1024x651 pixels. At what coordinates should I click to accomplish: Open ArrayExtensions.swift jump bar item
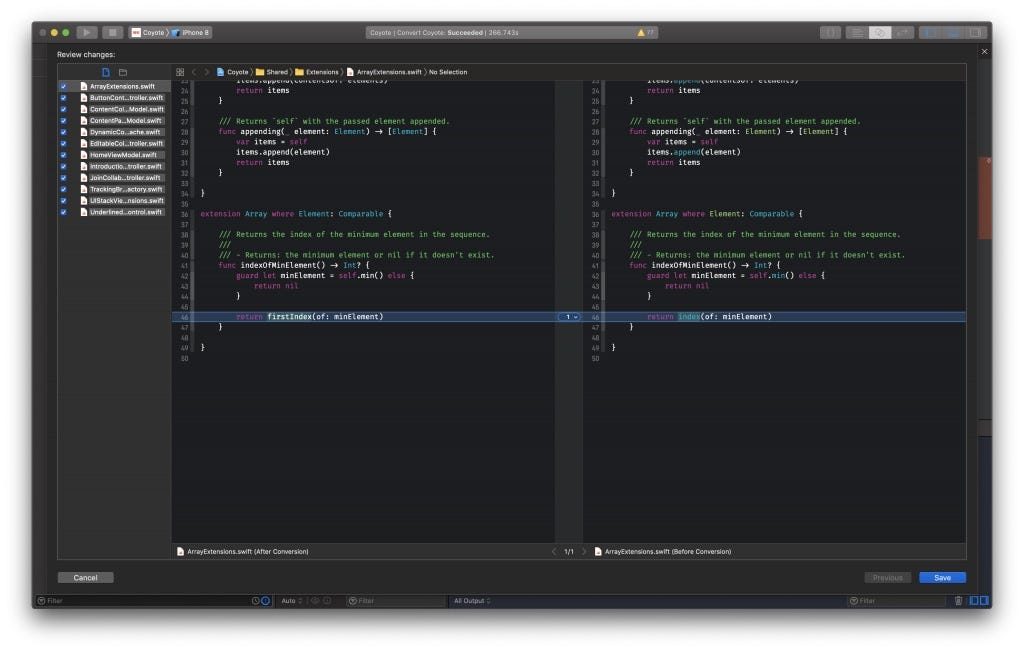[384, 72]
